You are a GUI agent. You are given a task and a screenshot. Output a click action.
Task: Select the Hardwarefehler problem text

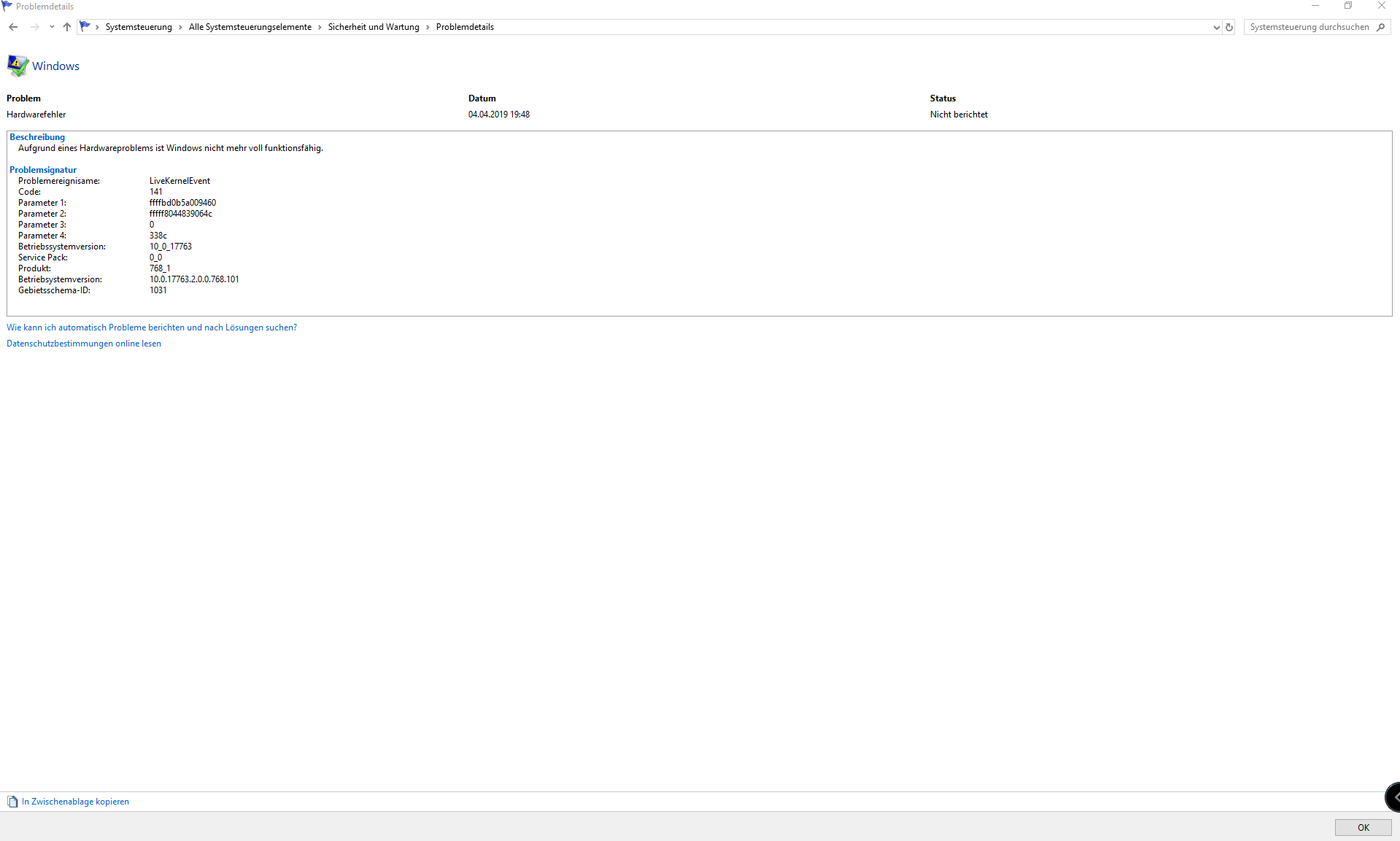(36, 115)
